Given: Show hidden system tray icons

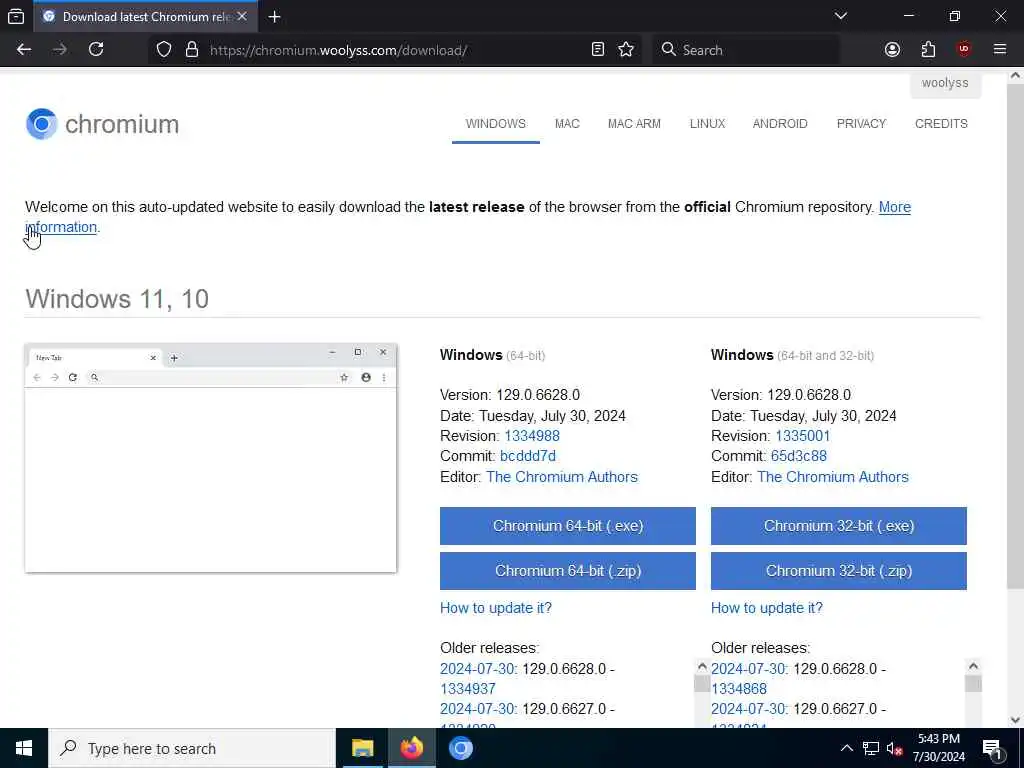Looking at the screenshot, I should (x=846, y=748).
